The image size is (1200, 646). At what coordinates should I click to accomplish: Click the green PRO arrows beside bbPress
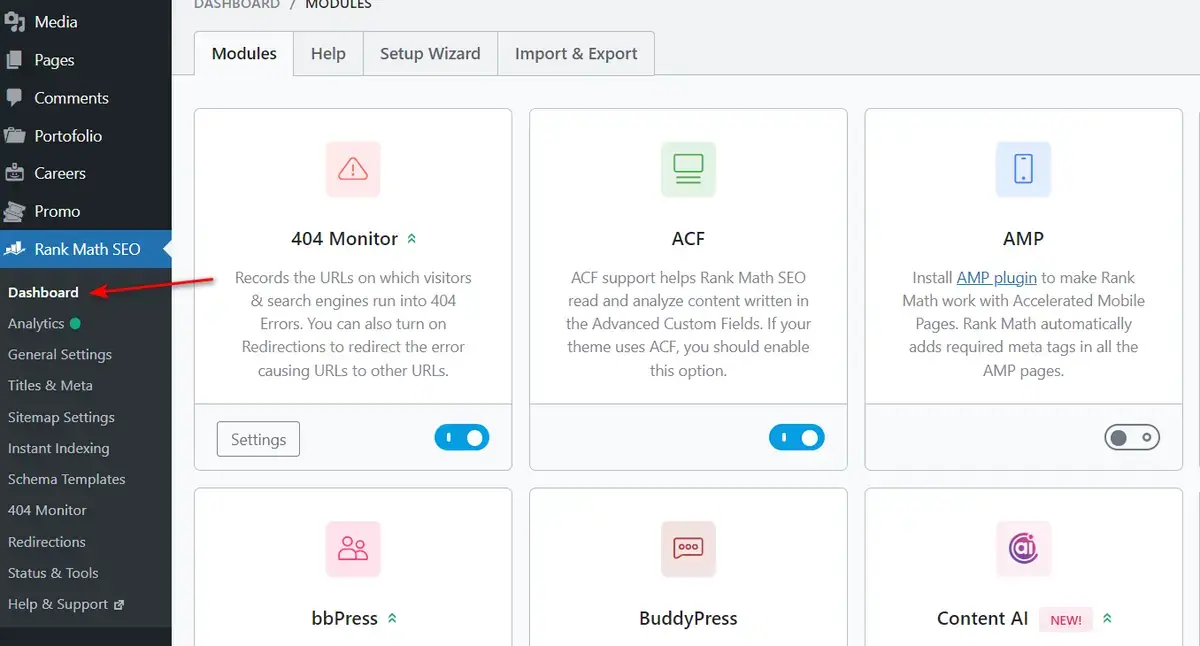[392, 619]
